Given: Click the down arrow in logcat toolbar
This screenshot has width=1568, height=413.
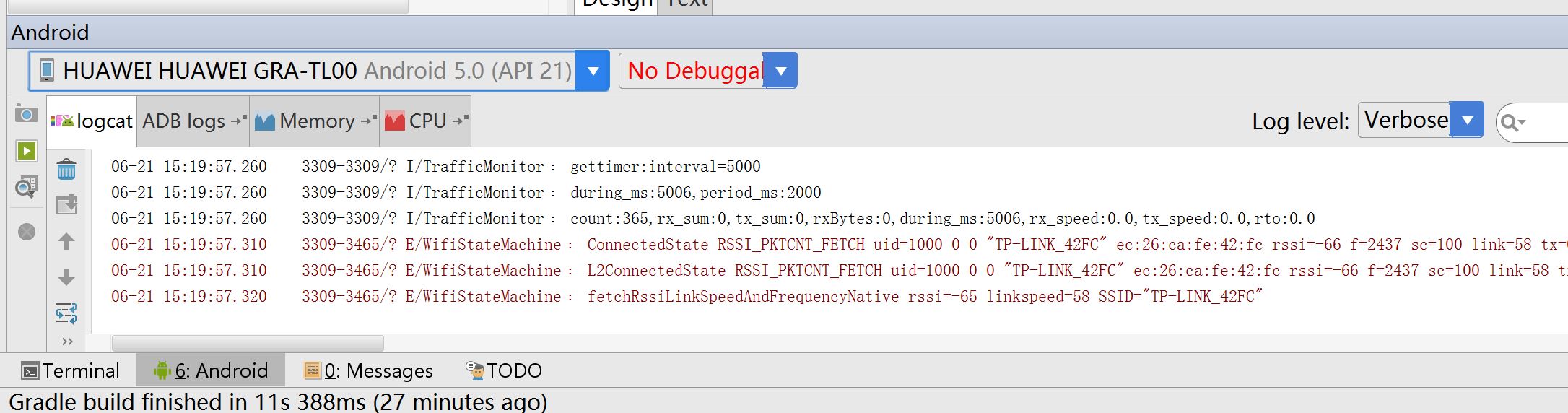Looking at the screenshot, I should pyautogui.click(x=66, y=277).
